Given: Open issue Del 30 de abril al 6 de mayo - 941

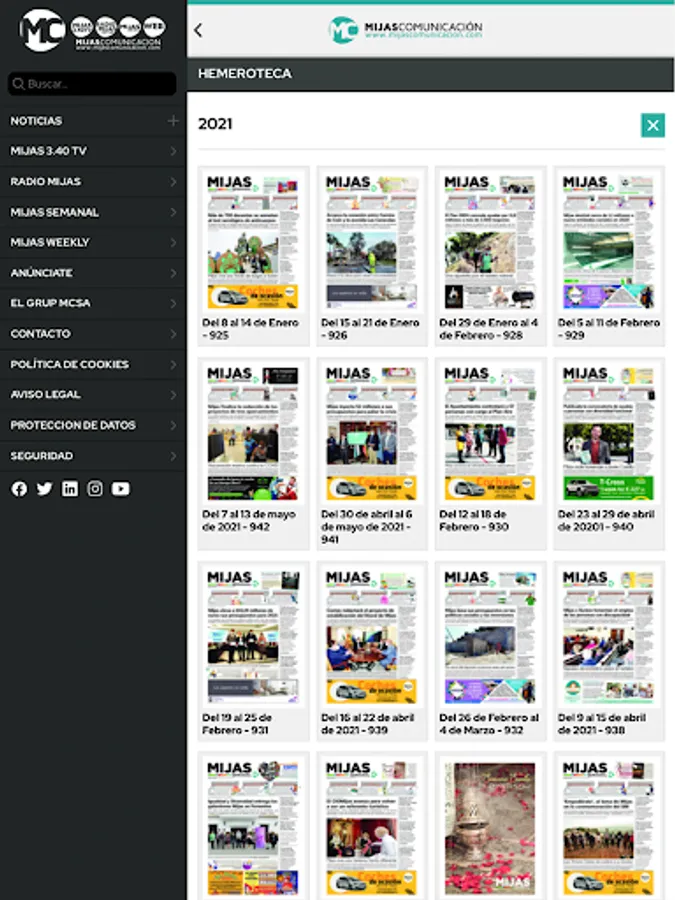Looking at the screenshot, I should click(372, 453).
